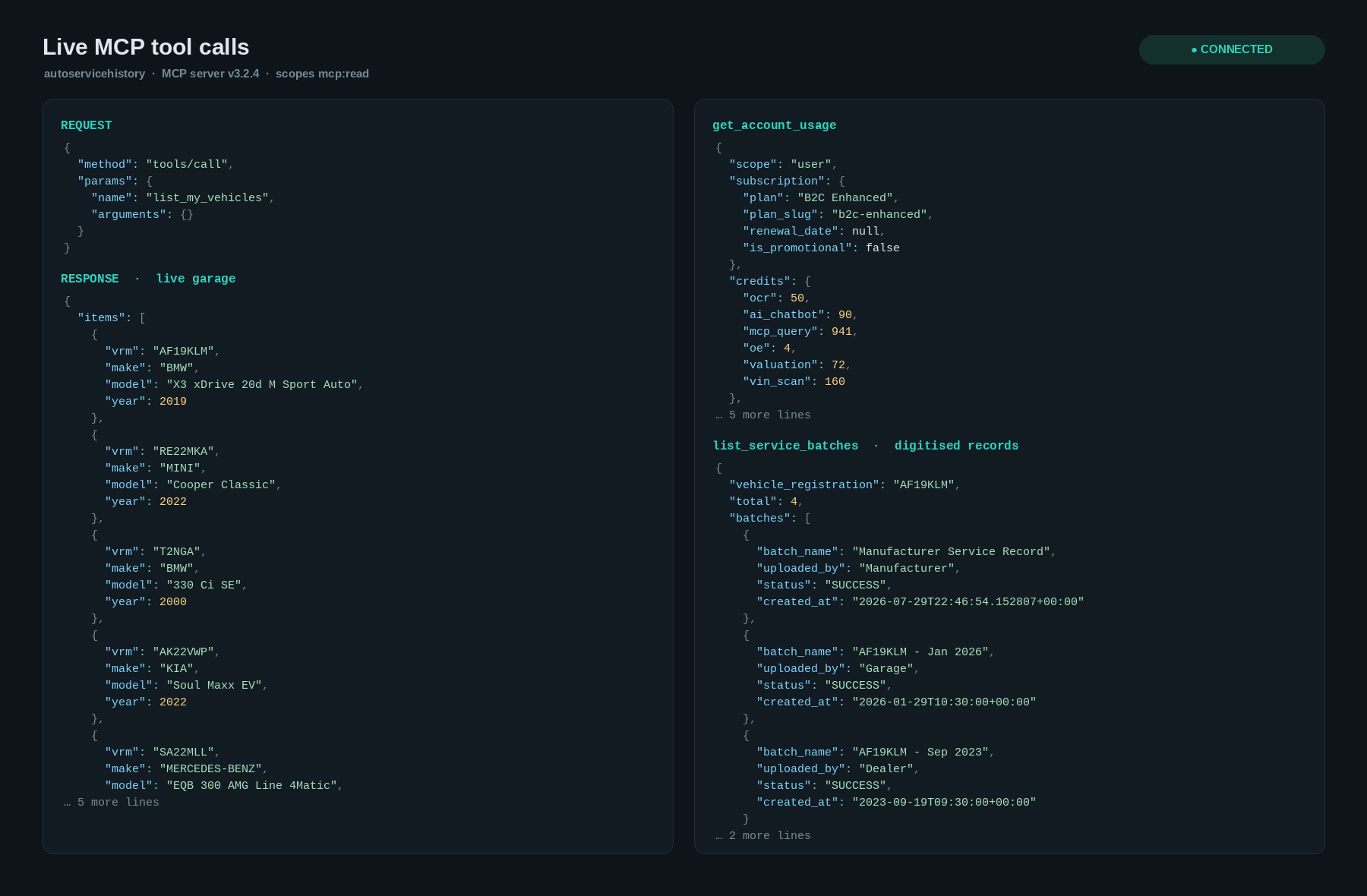Click the live garage label
The width and height of the screenshot is (1367, 896).
pos(196,279)
